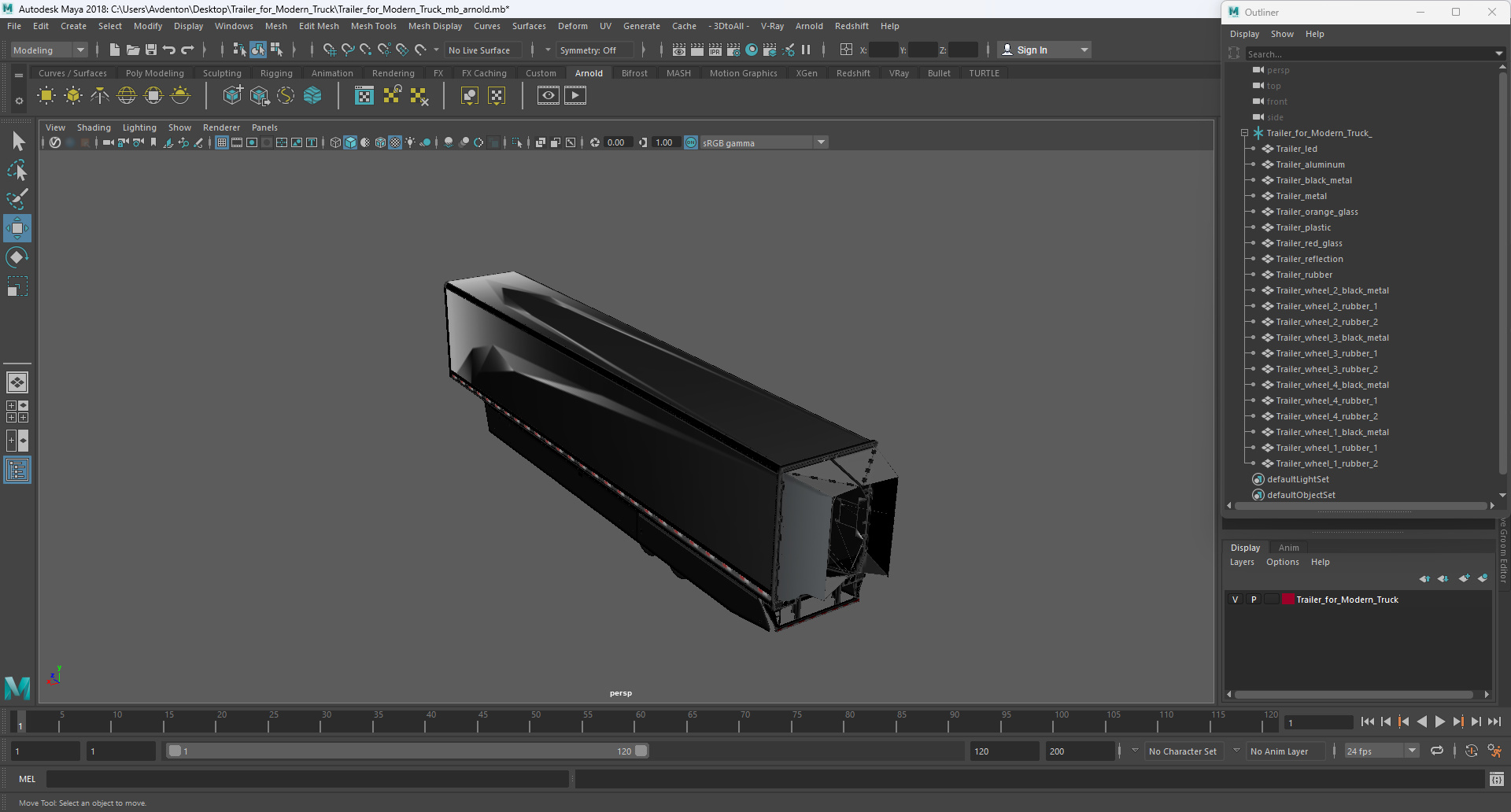
Task: Open the viewport Shading menu
Action: pyautogui.click(x=94, y=127)
